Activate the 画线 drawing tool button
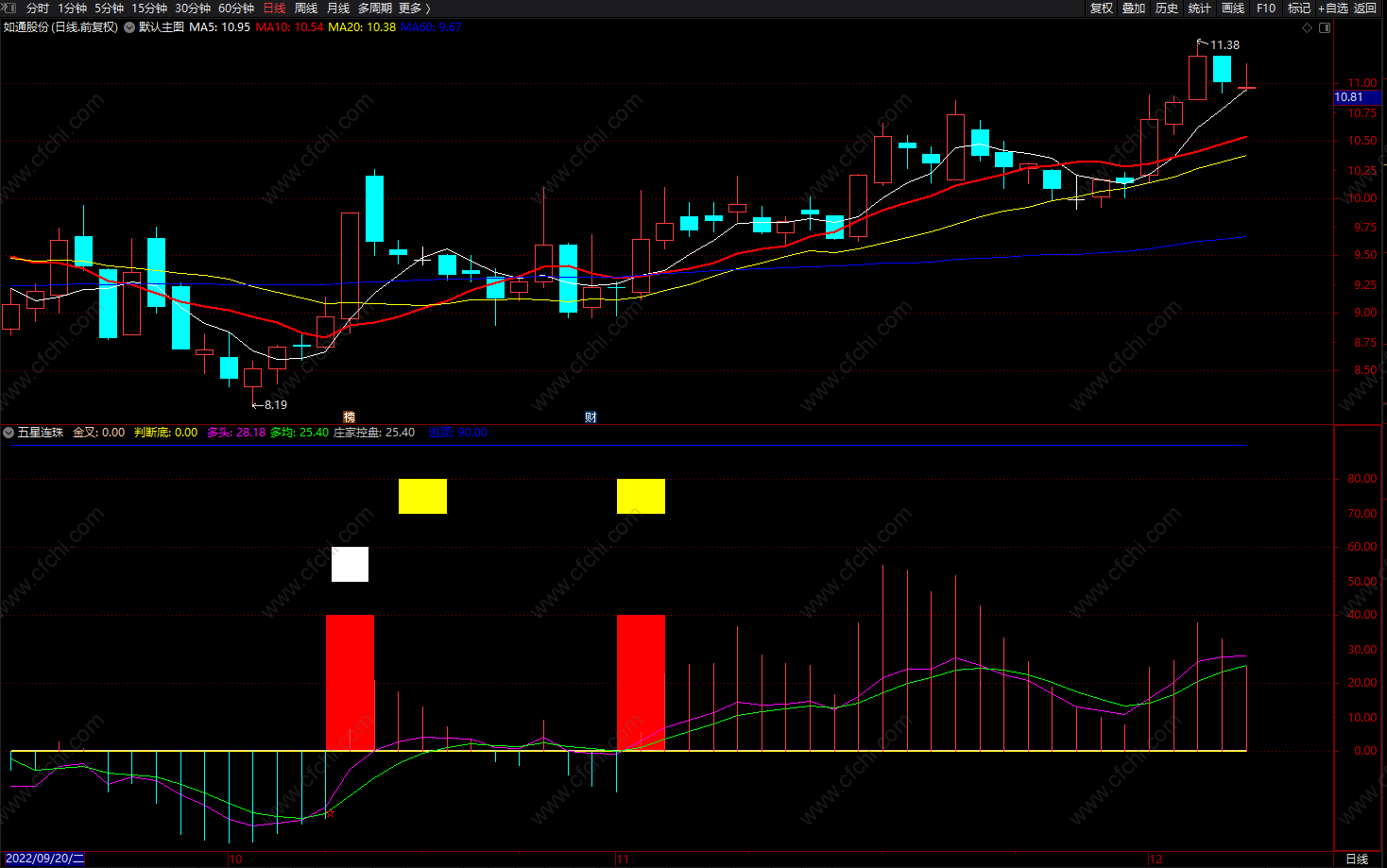Image resolution: width=1387 pixels, height=868 pixels. 1233,9
